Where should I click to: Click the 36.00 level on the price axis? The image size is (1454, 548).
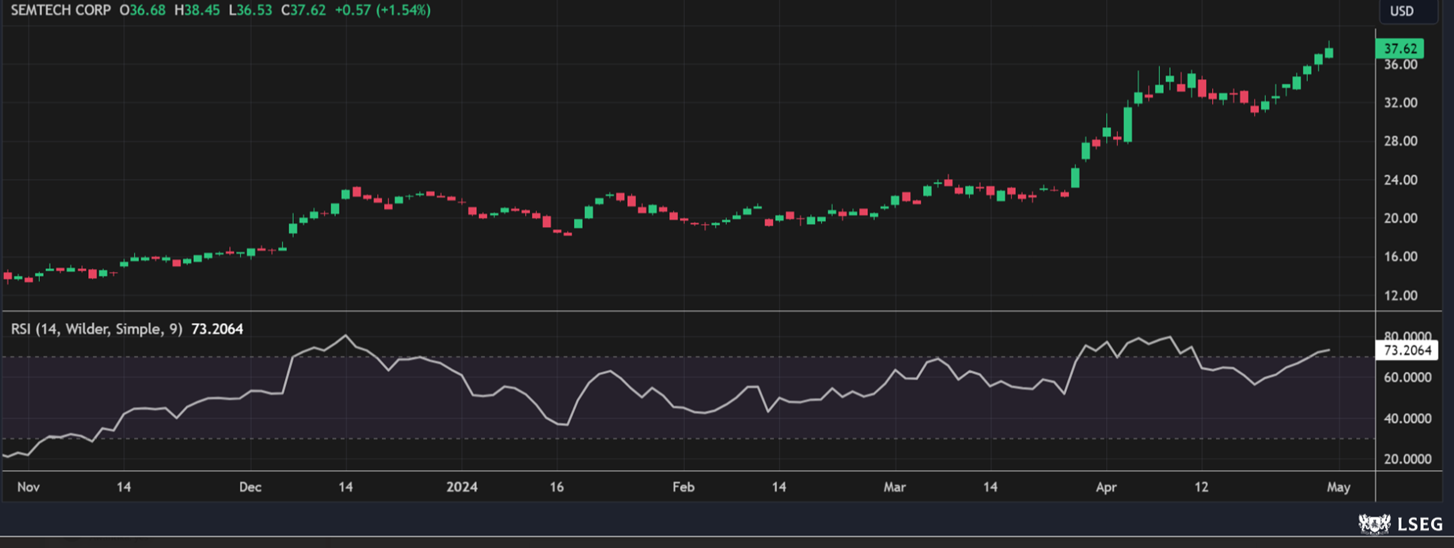tap(1400, 65)
